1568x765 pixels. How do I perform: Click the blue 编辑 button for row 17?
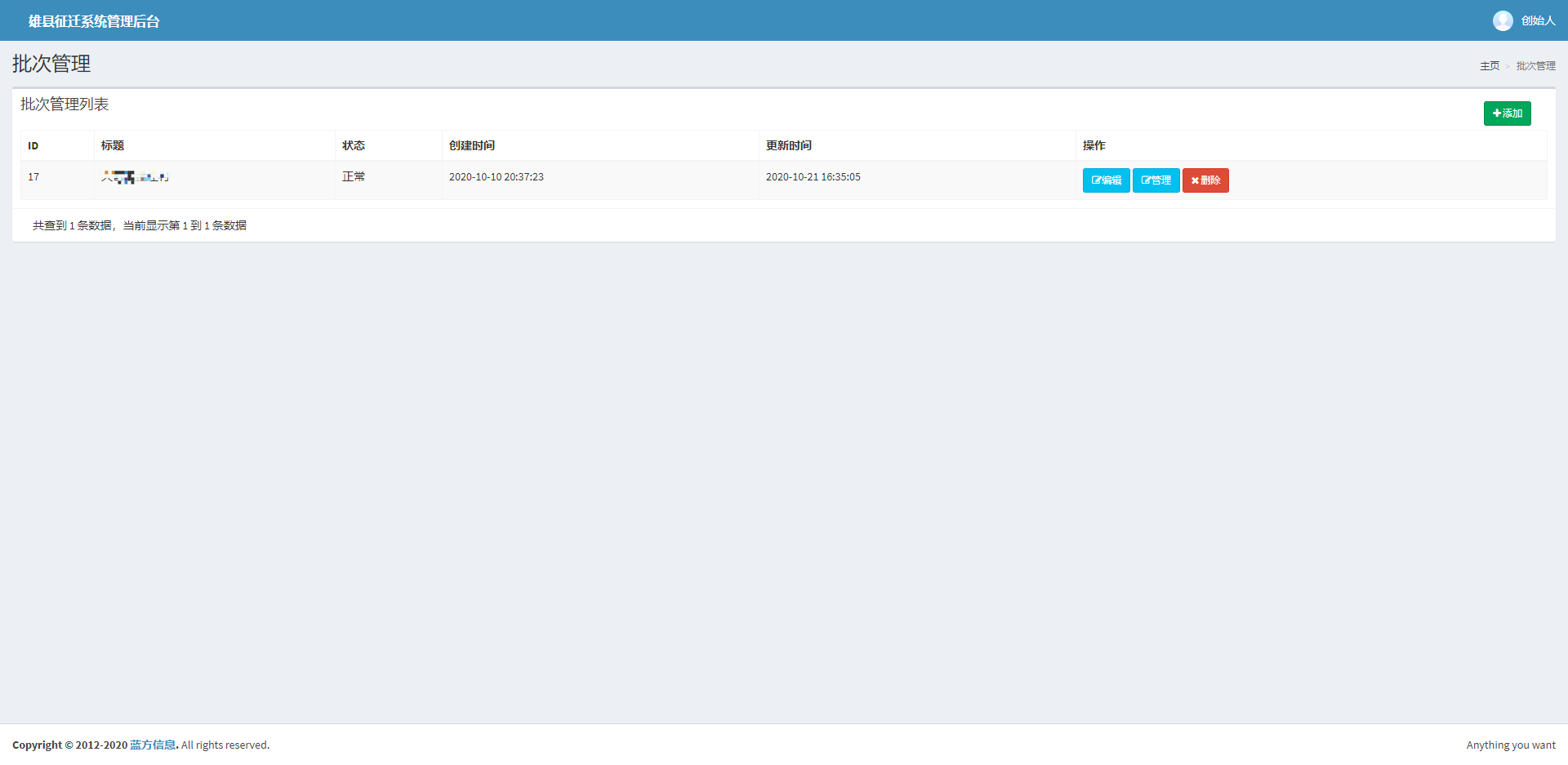1106,180
